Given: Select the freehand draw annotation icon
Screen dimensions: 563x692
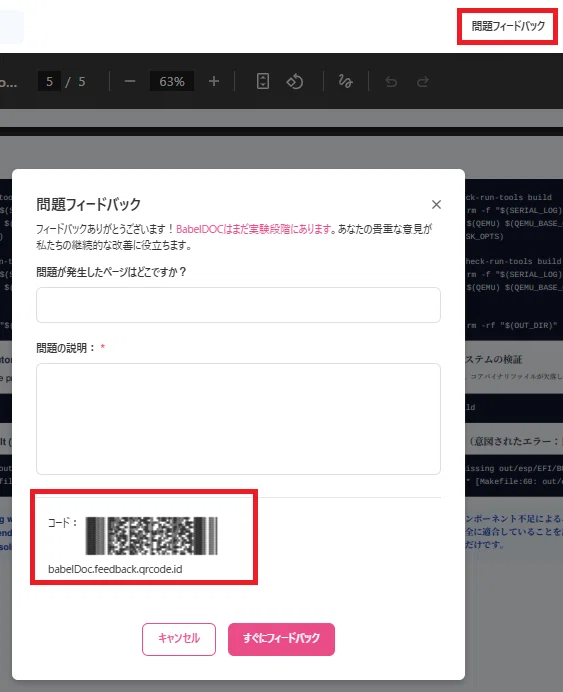Looking at the screenshot, I should click(345, 82).
